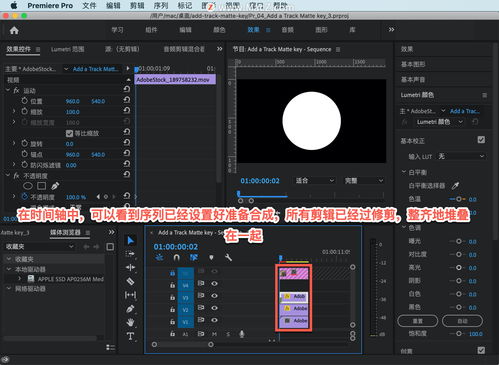Lock track V3
The height and width of the screenshot is (365, 499).
point(172,297)
